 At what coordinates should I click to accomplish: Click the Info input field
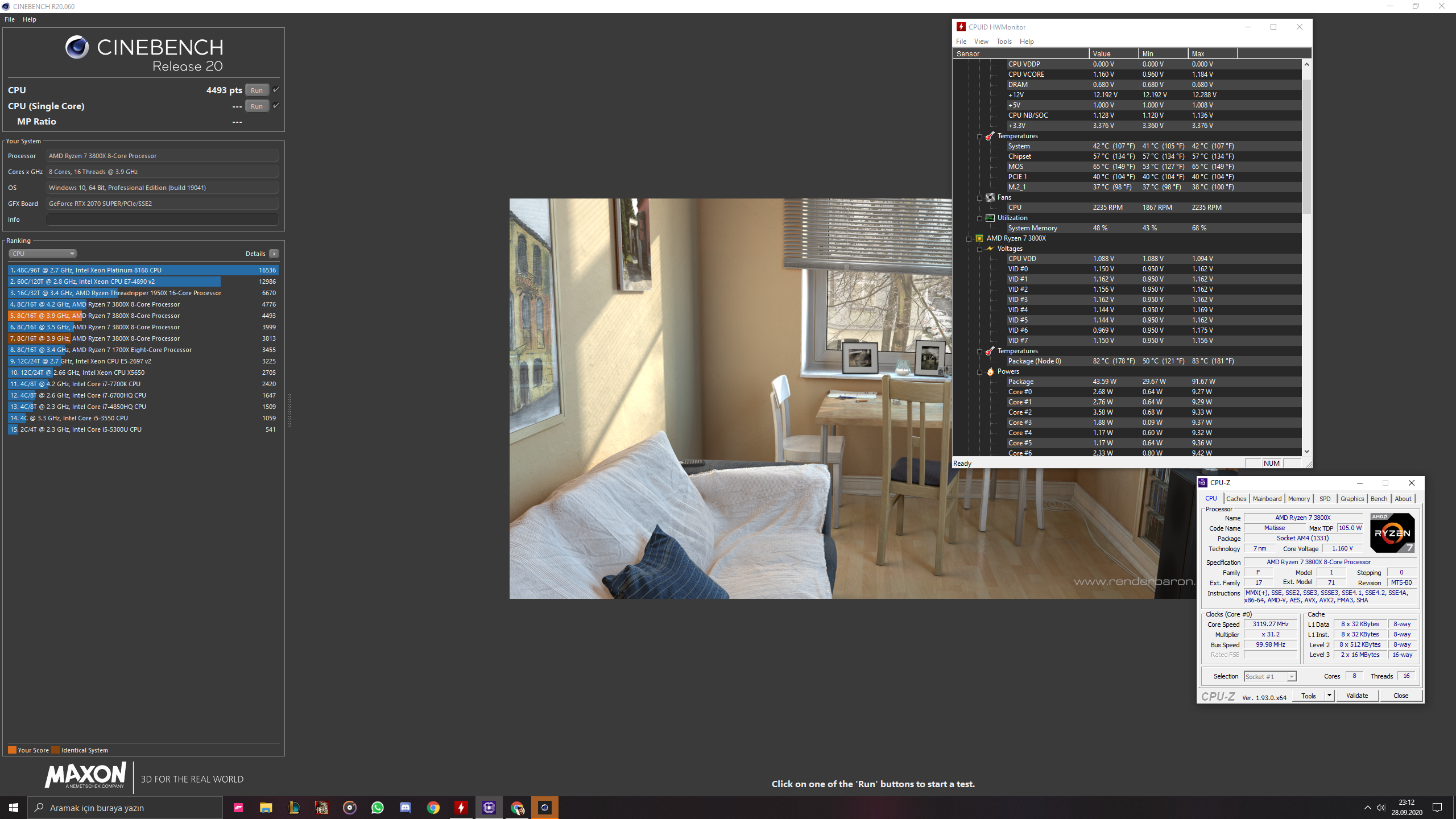point(162,220)
